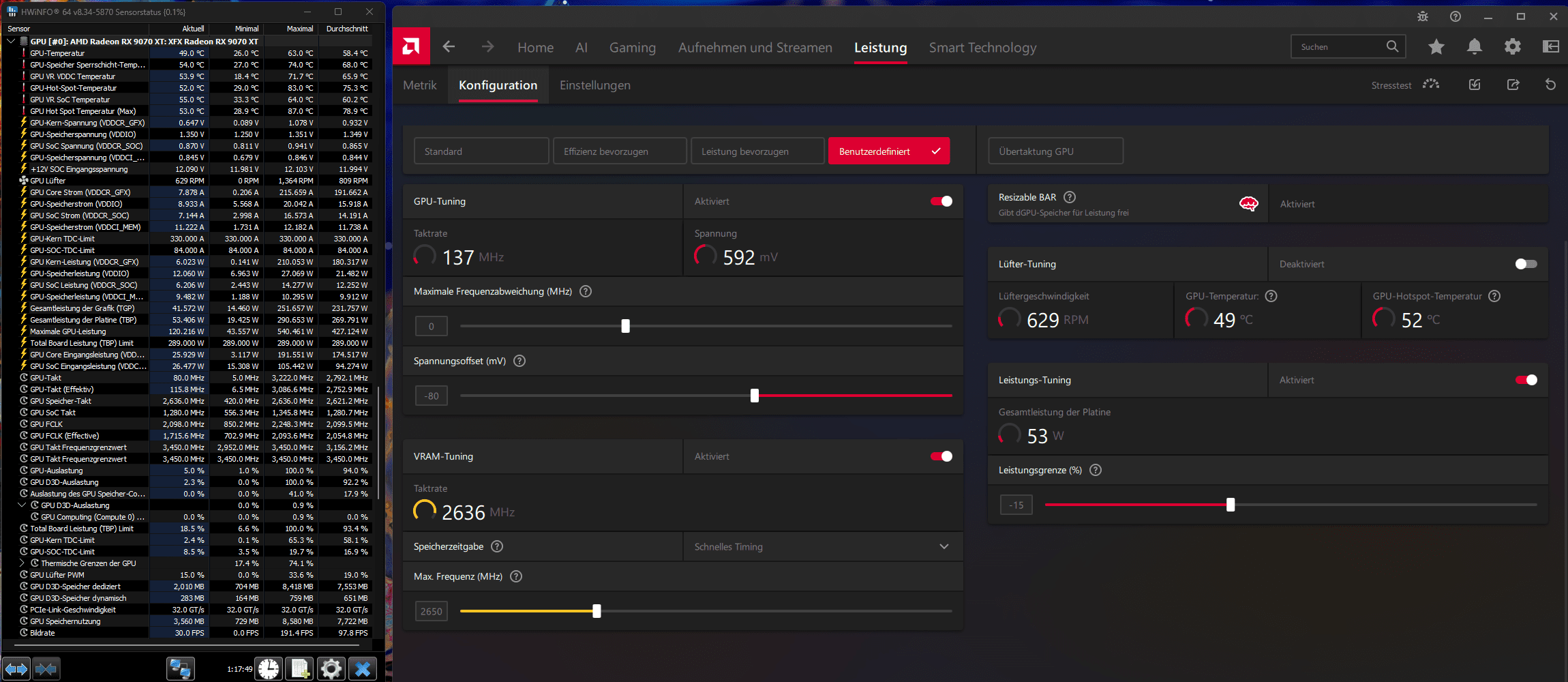Select the Benutzerdefiniert preset
Viewport: 1568px width, 682px height.
coord(889,151)
